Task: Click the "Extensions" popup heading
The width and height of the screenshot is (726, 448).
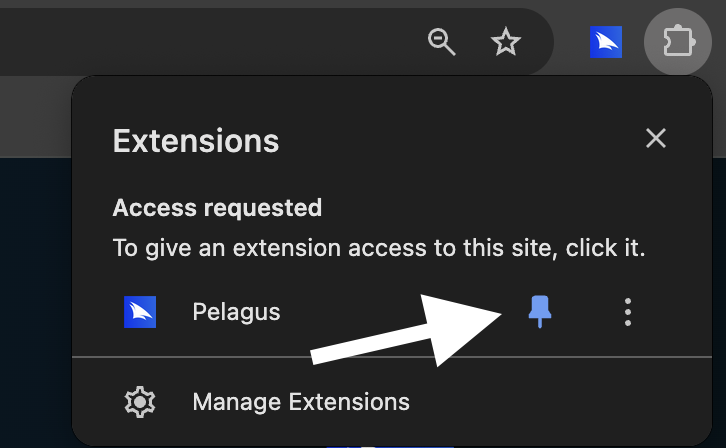Action: coord(196,140)
